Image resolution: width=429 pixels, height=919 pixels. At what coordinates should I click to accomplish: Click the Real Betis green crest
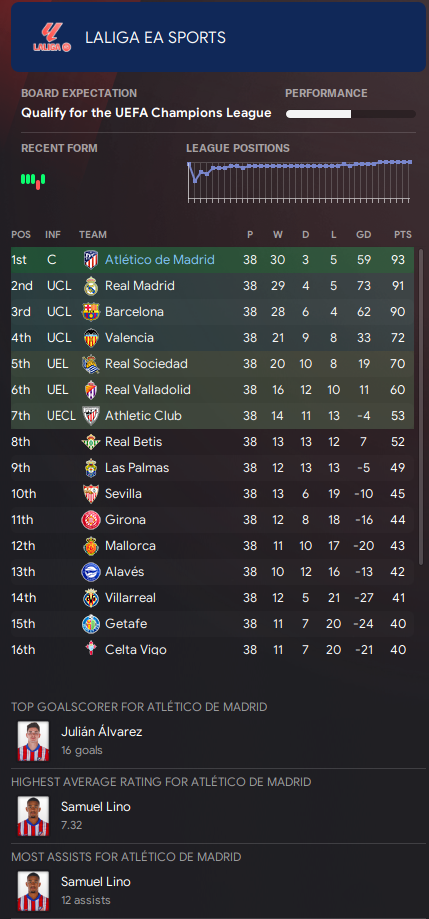click(x=91, y=442)
